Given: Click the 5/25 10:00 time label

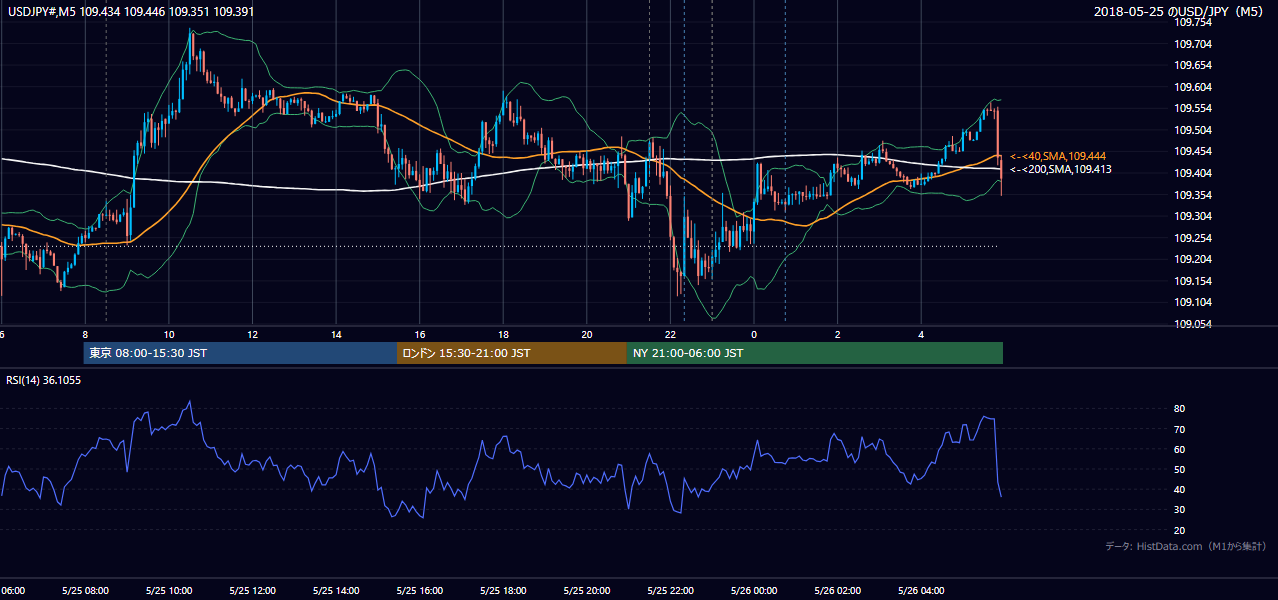Looking at the screenshot, I should pyautogui.click(x=169, y=591).
